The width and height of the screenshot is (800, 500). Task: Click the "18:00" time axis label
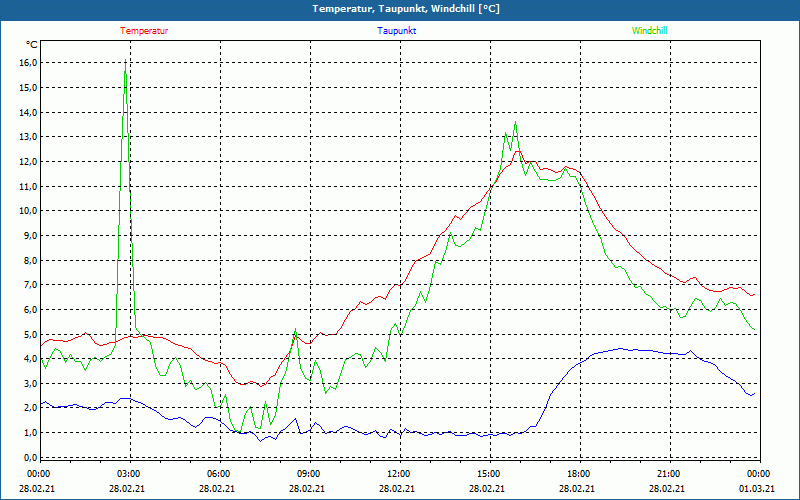579,474
